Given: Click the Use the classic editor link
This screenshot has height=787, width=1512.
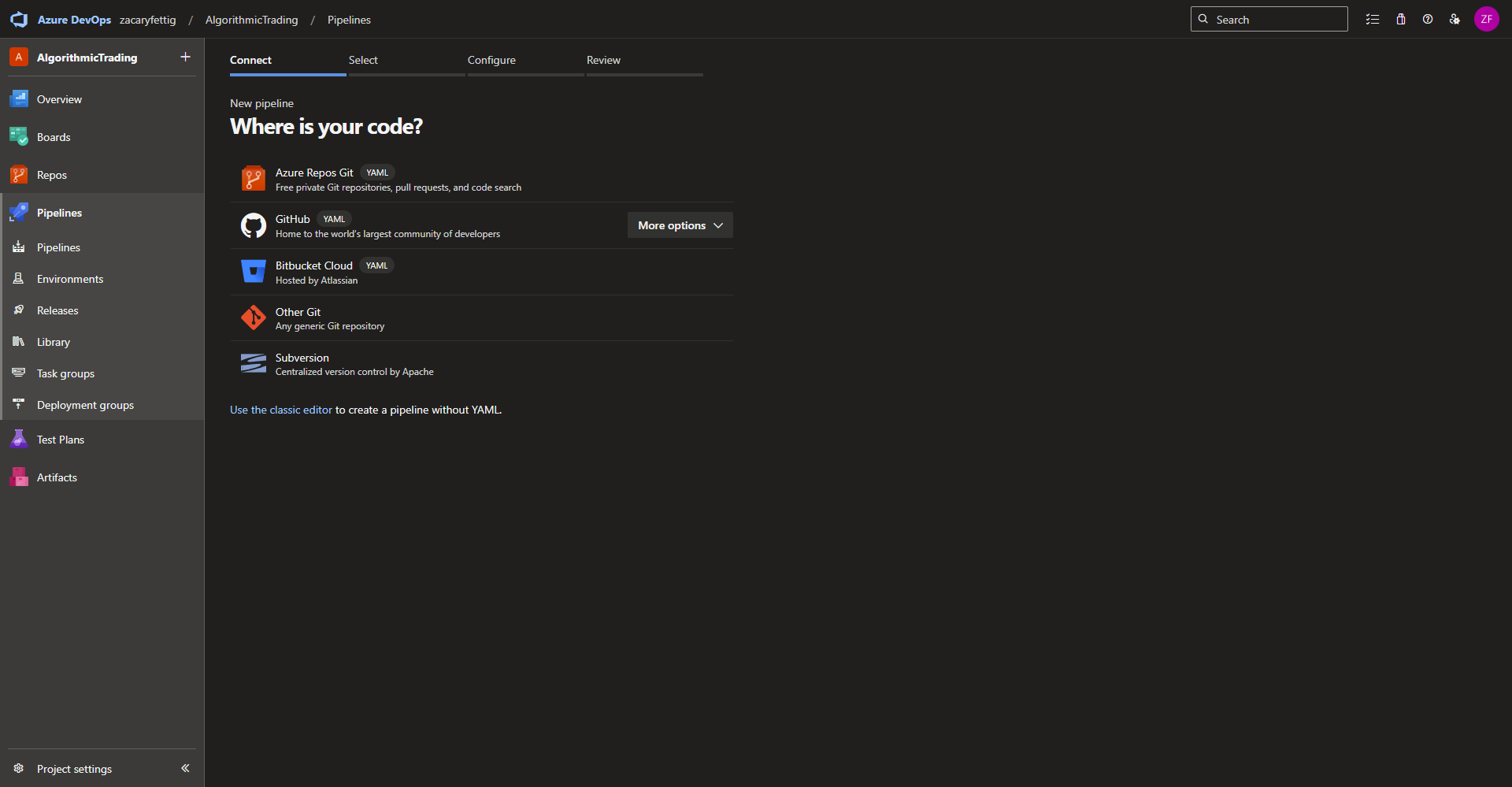Looking at the screenshot, I should [281, 410].
